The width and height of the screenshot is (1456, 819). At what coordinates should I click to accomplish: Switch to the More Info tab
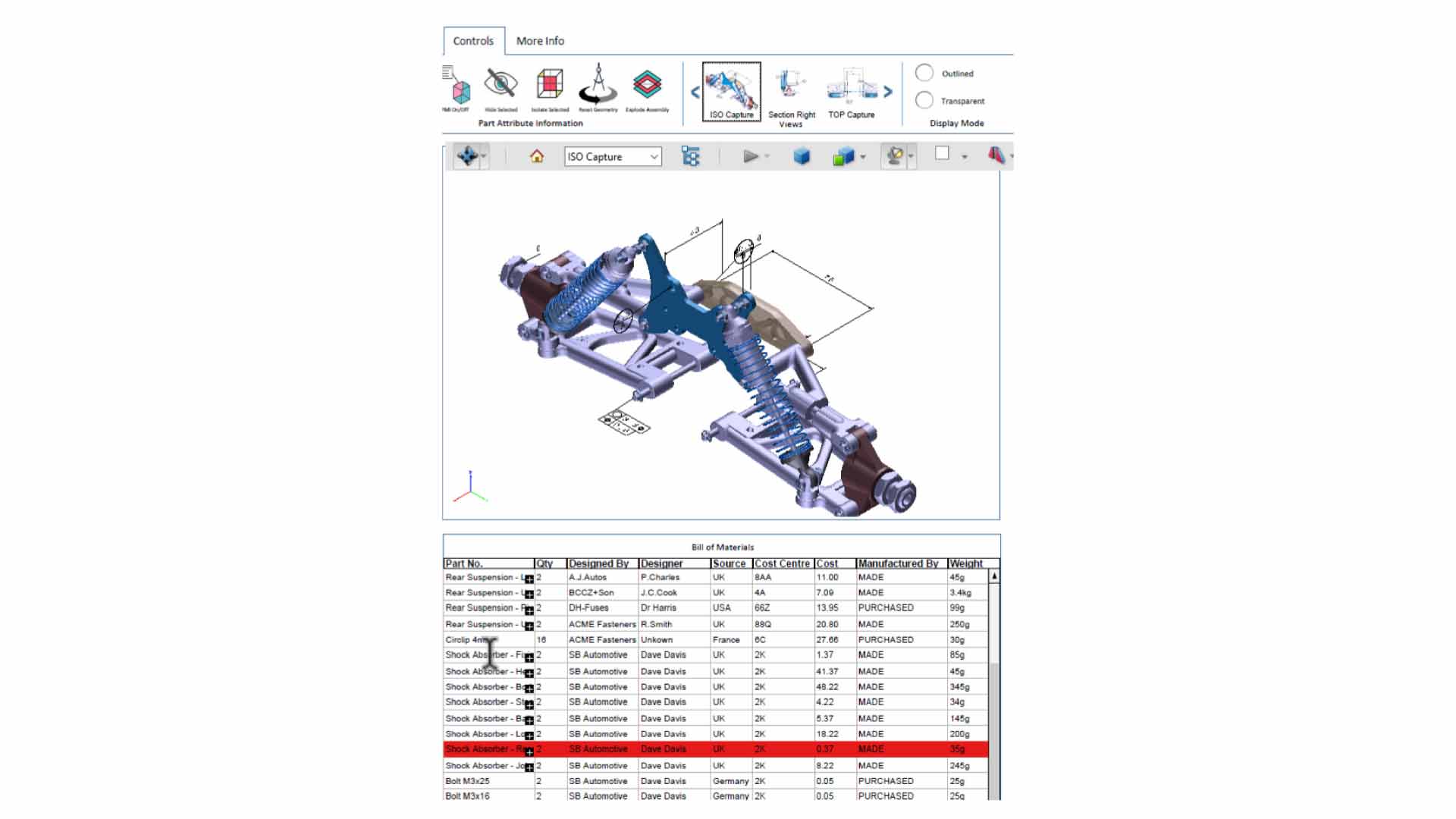tap(539, 40)
